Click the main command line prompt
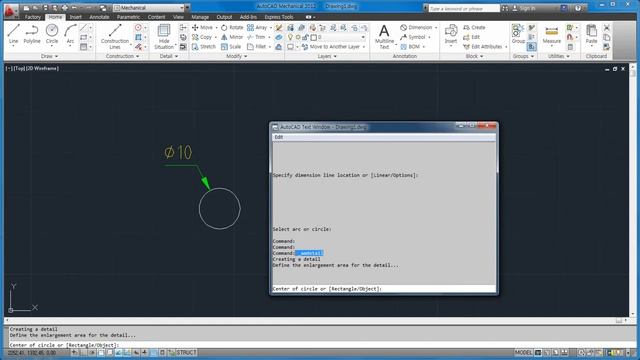640x360 pixels. click(318, 345)
